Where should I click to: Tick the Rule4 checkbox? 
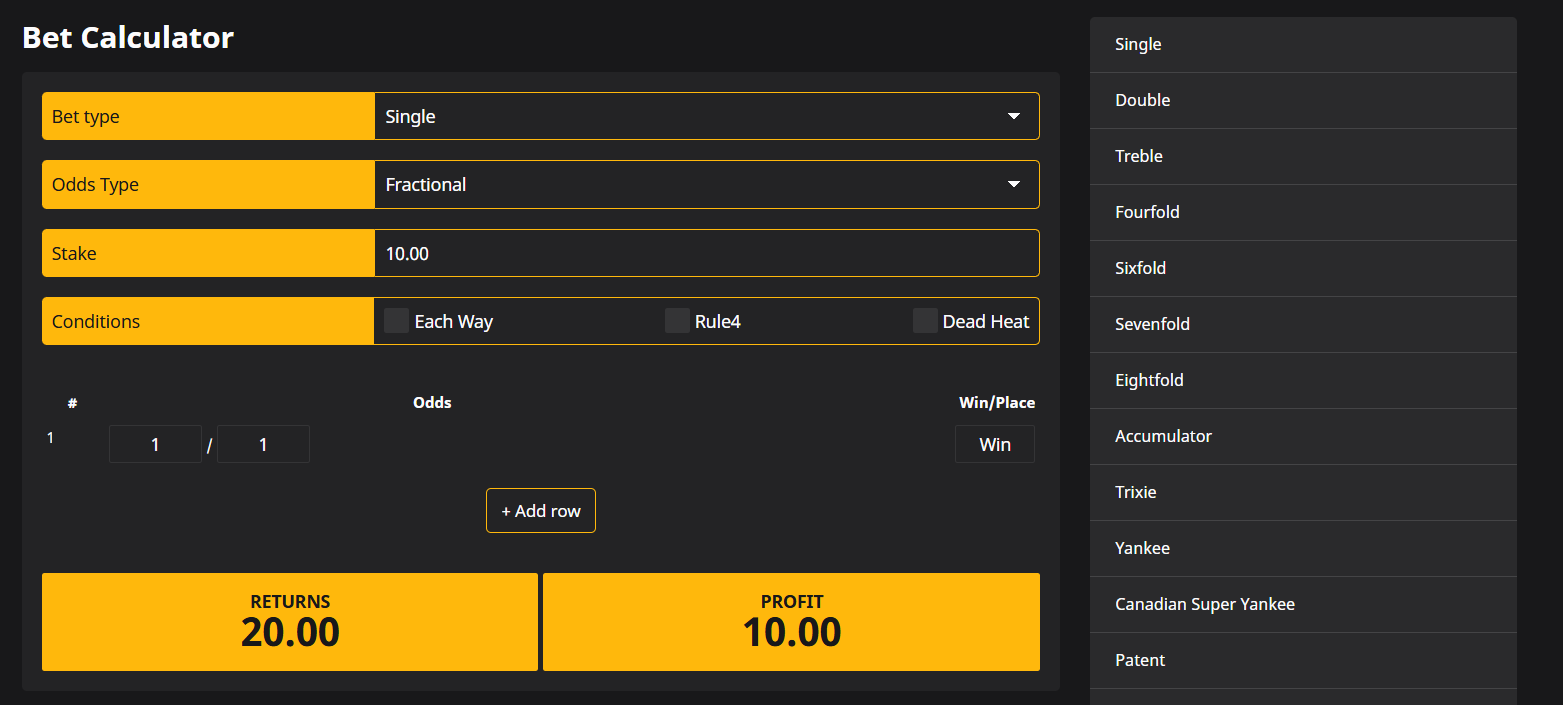(678, 321)
